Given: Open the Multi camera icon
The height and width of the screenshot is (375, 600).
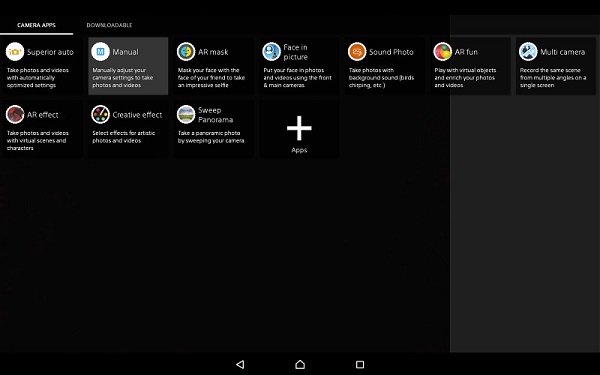Looking at the screenshot, I should pyautogui.click(x=528, y=52).
